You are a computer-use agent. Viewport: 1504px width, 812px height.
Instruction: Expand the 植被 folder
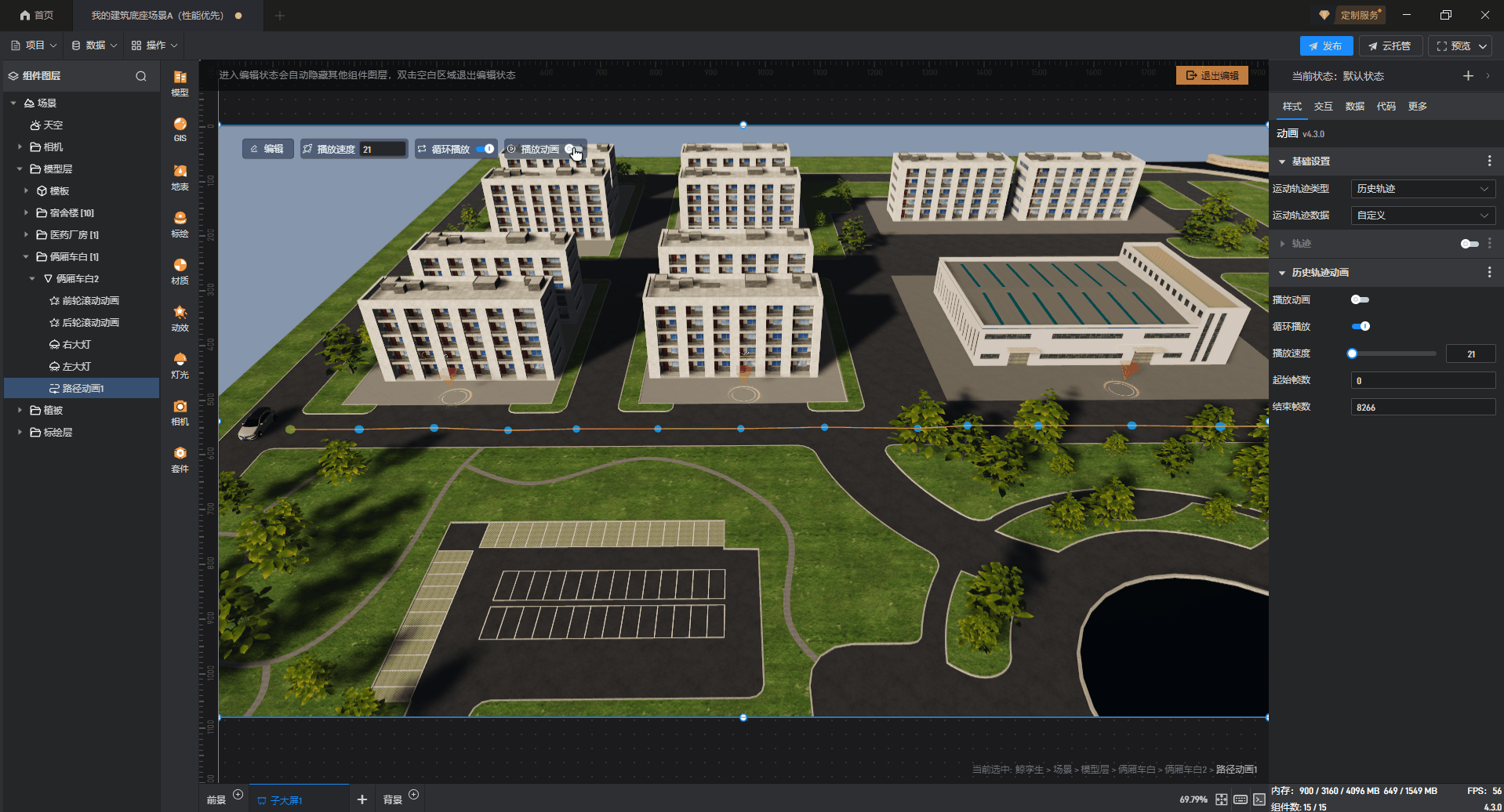coord(20,411)
